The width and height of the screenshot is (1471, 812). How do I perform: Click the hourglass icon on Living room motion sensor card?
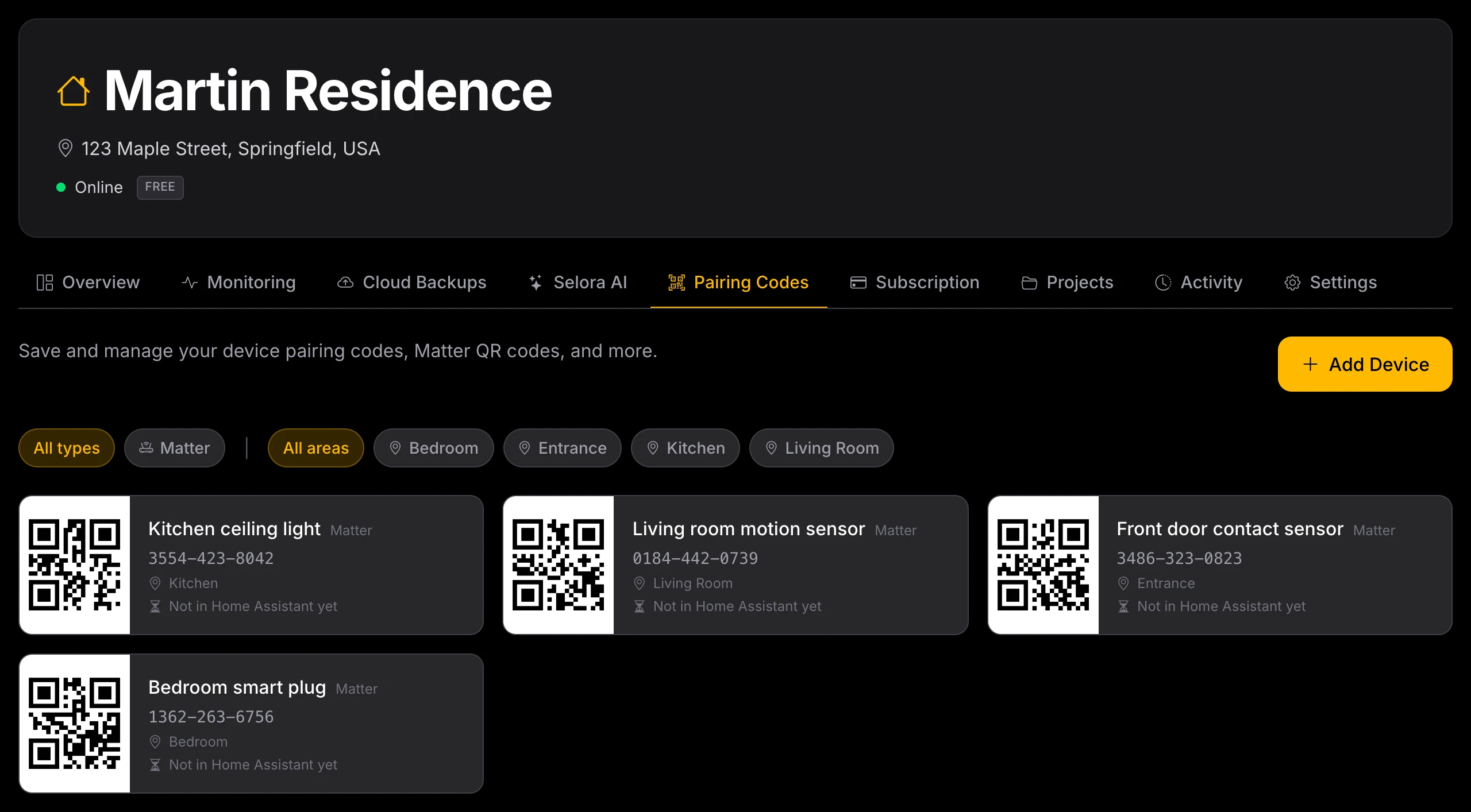click(x=640, y=606)
